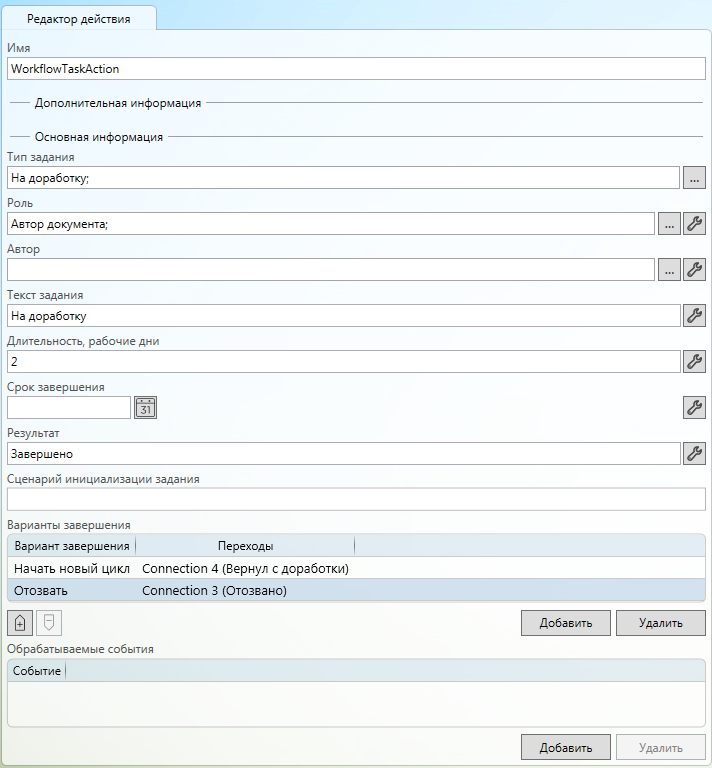712x768 pixels.
Task: Click wrench icon on Срок завершения row
Action: tap(695, 407)
